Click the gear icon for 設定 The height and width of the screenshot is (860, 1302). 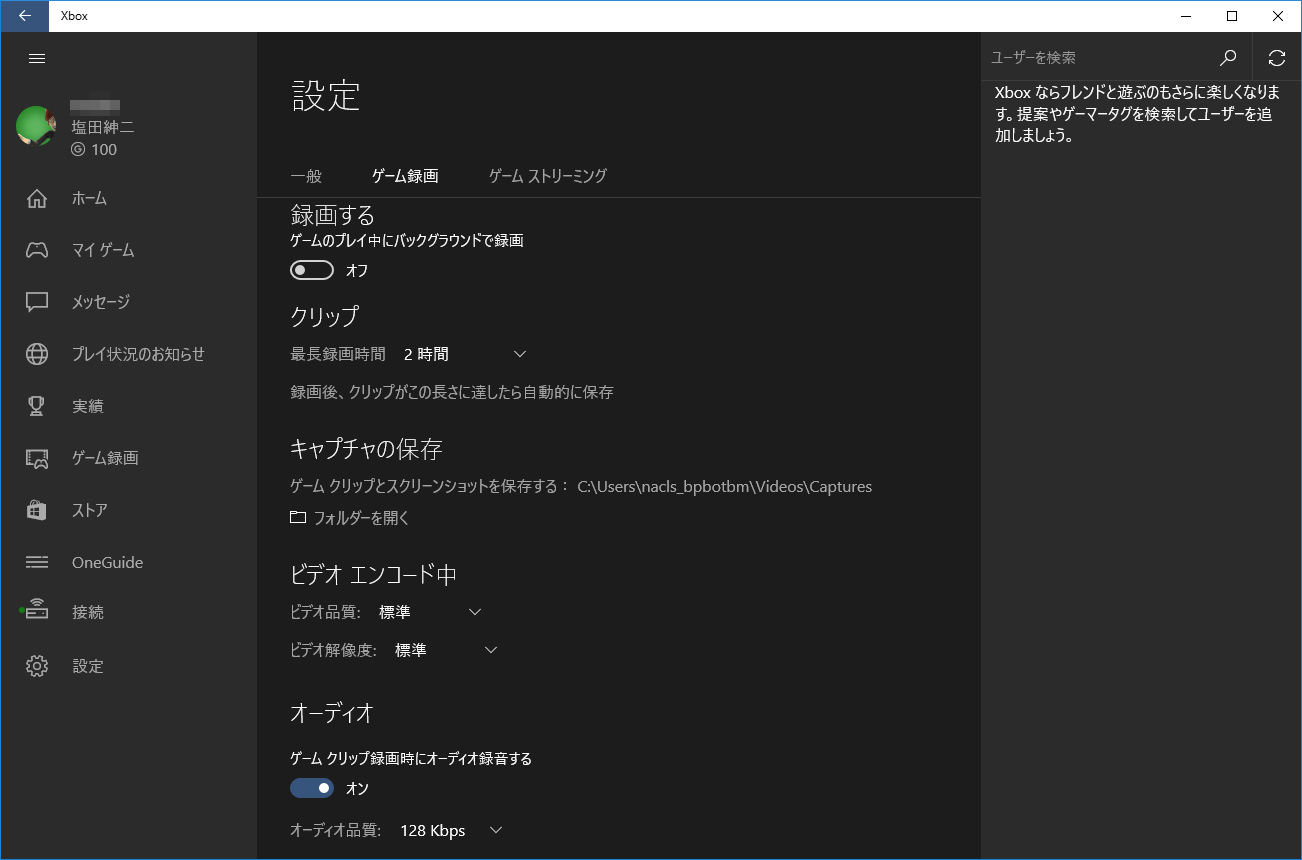pyautogui.click(x=37, y=666)
